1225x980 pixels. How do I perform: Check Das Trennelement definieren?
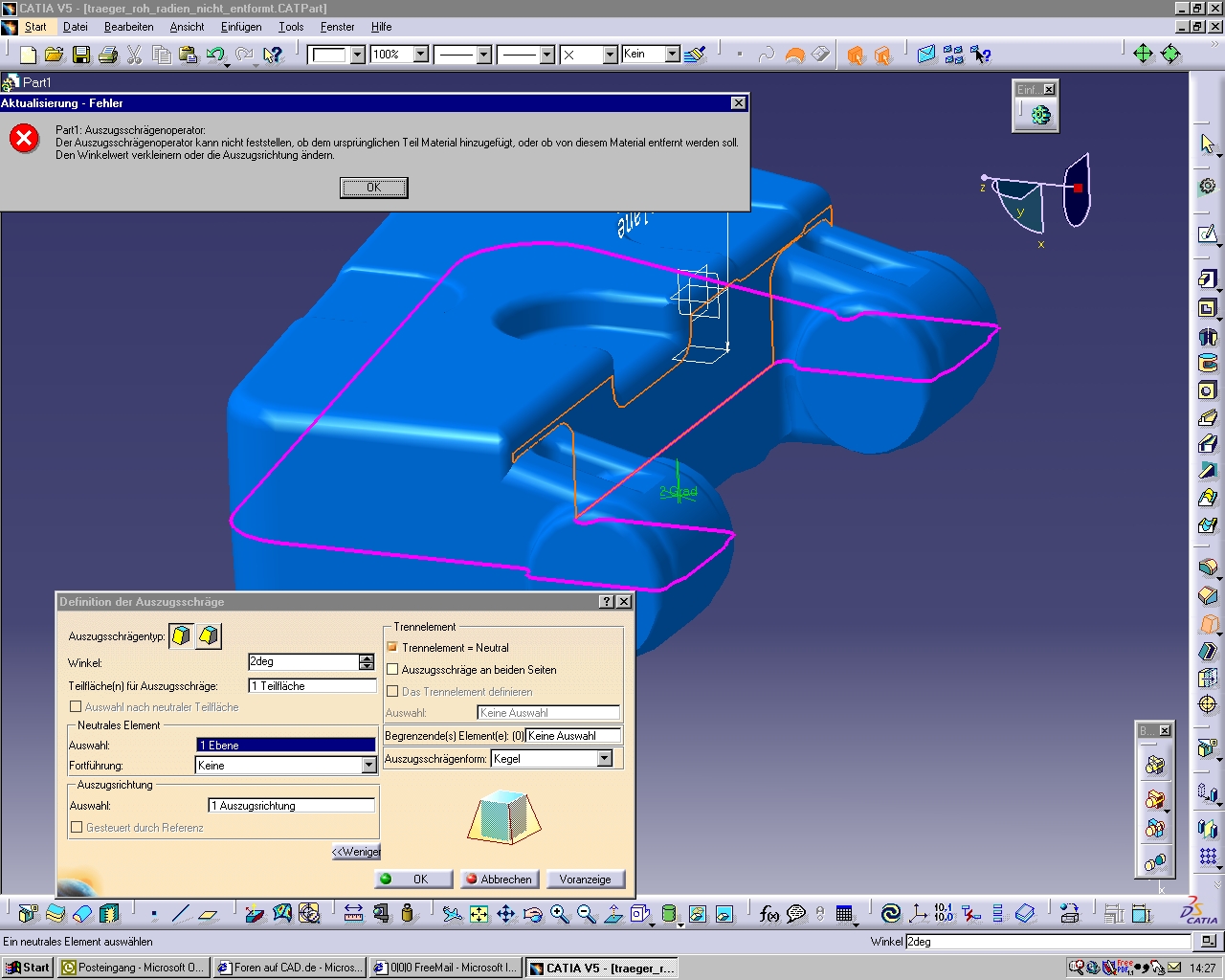[392, 691]
